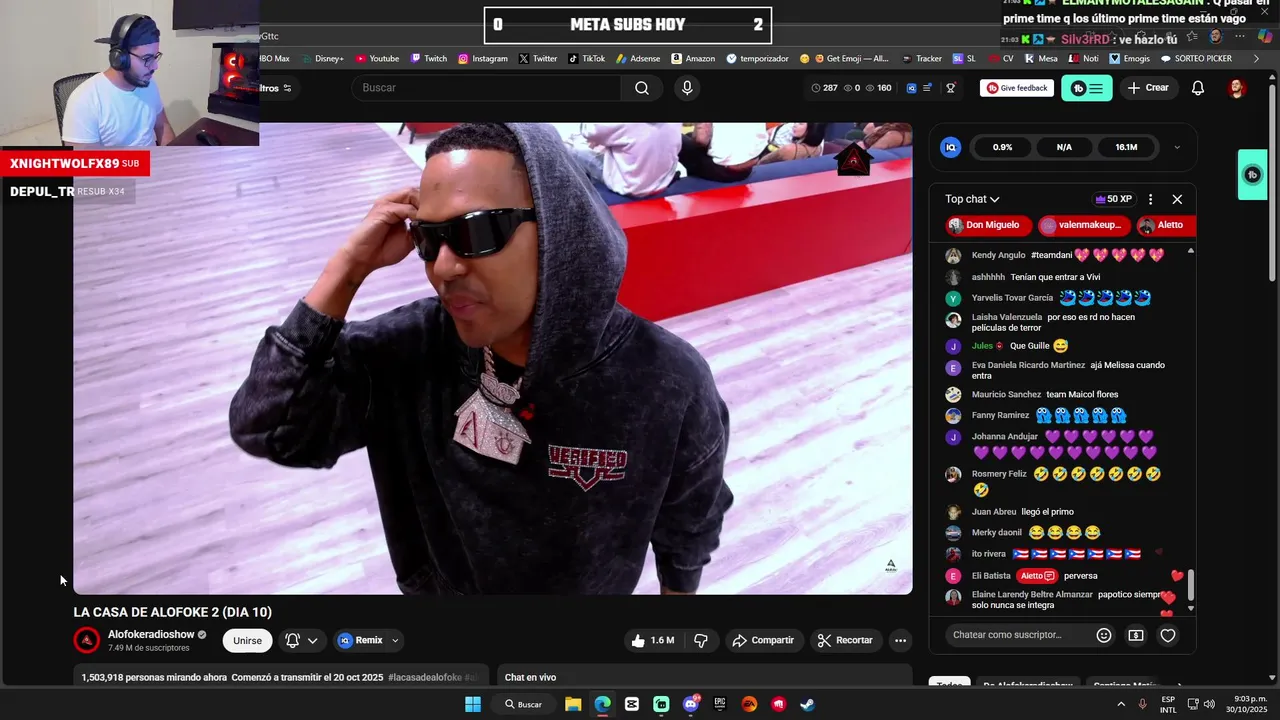Open the notification bell dropdown for channel
1280x720 pixels.
point(301,640)
